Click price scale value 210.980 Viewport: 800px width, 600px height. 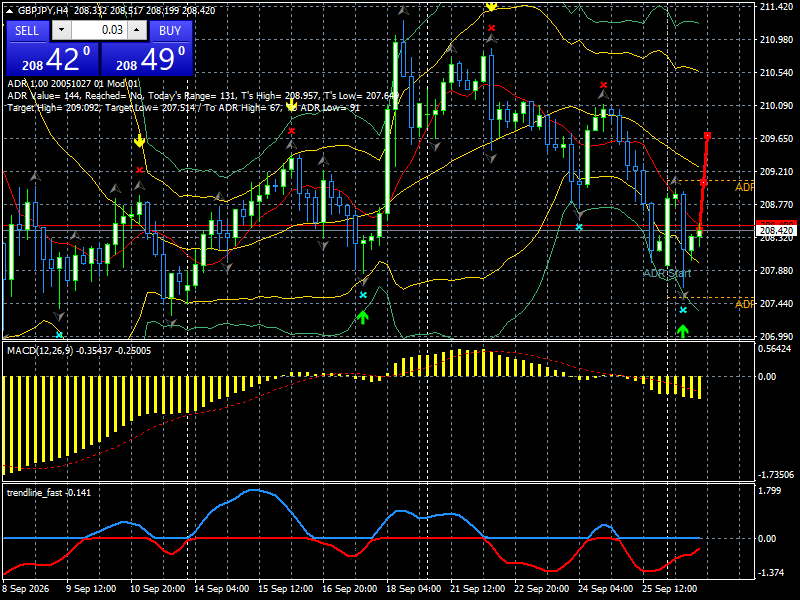pos(776,40)
